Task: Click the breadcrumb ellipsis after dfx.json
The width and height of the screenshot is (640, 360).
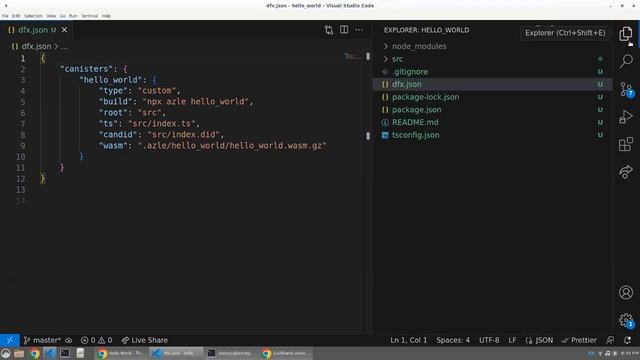Action: [x=64, y=47]
